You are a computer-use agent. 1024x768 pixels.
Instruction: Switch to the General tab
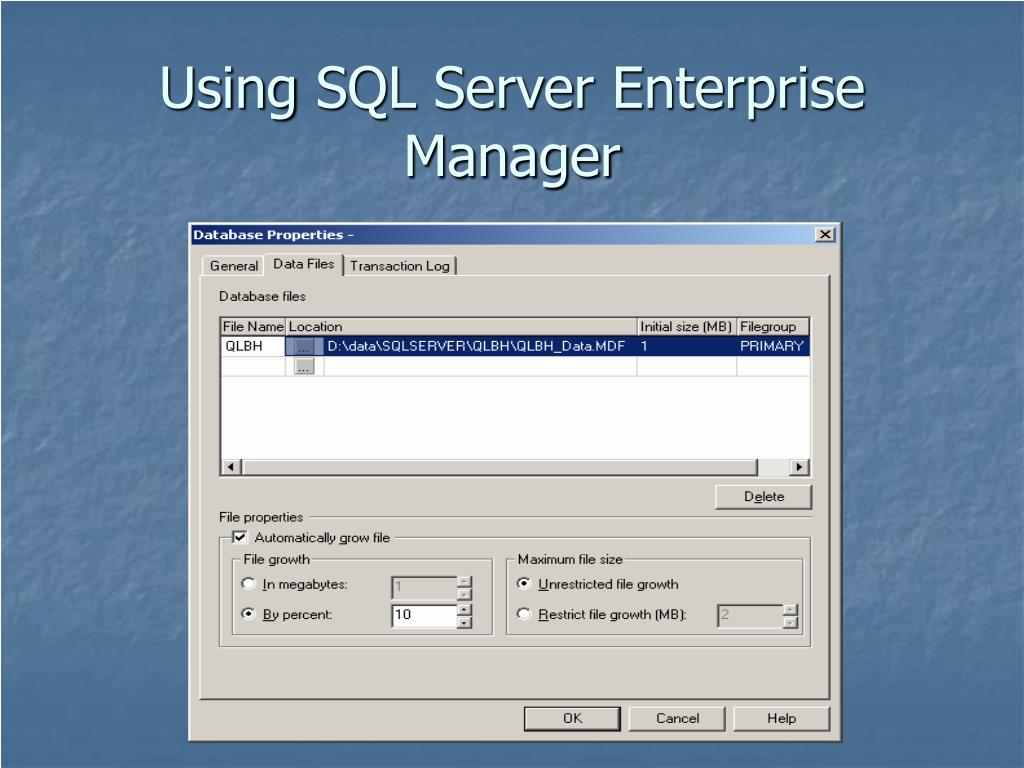(234, 266)
